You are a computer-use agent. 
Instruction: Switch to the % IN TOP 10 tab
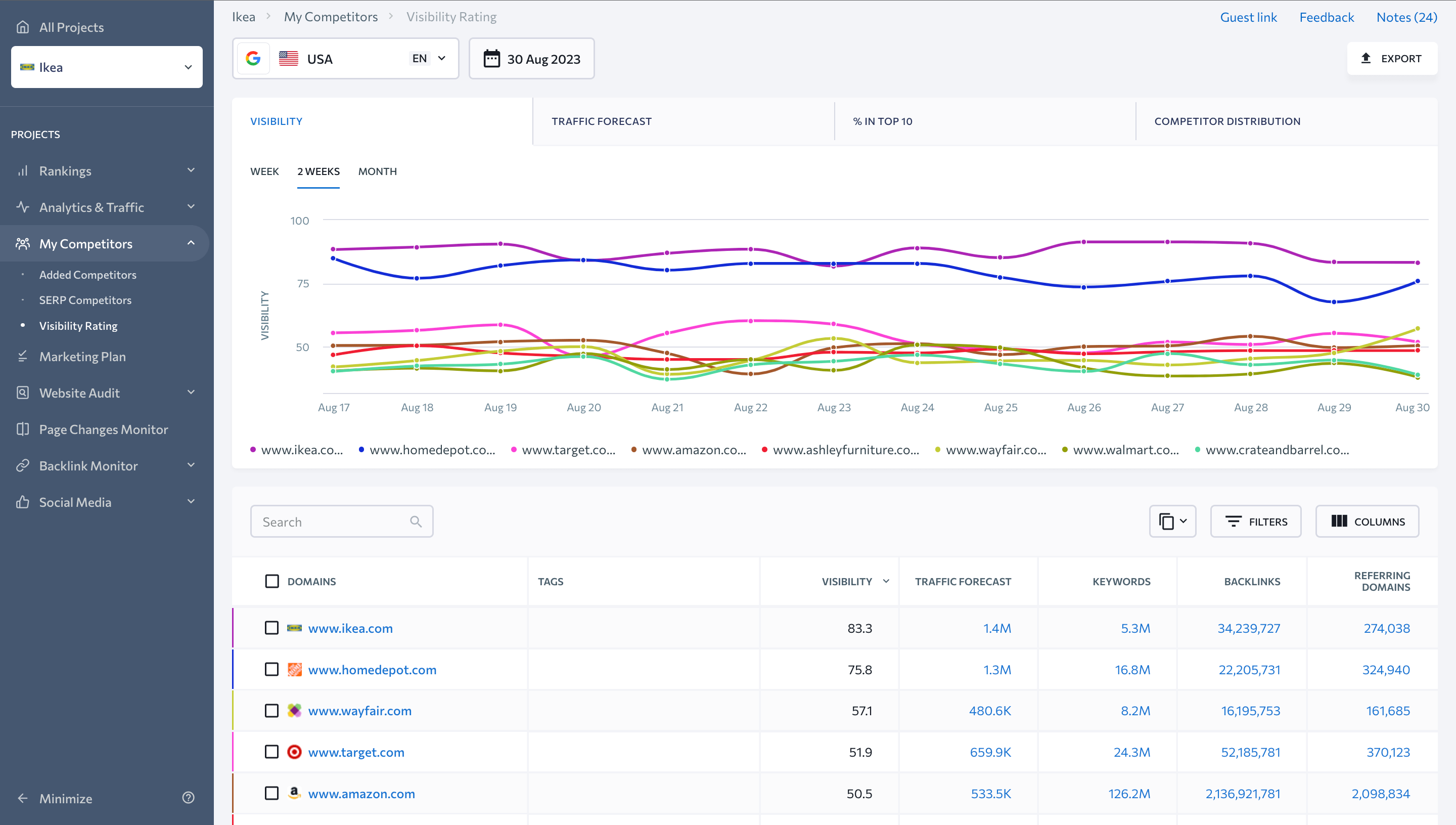[x=882, y=121]
